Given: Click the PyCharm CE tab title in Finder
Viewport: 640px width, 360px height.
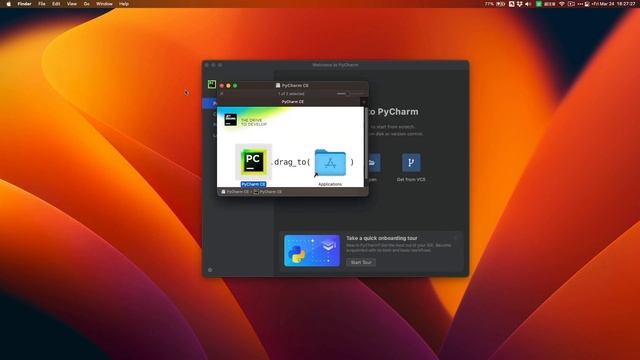Looking at the screenshot, I should click(293, 102).
